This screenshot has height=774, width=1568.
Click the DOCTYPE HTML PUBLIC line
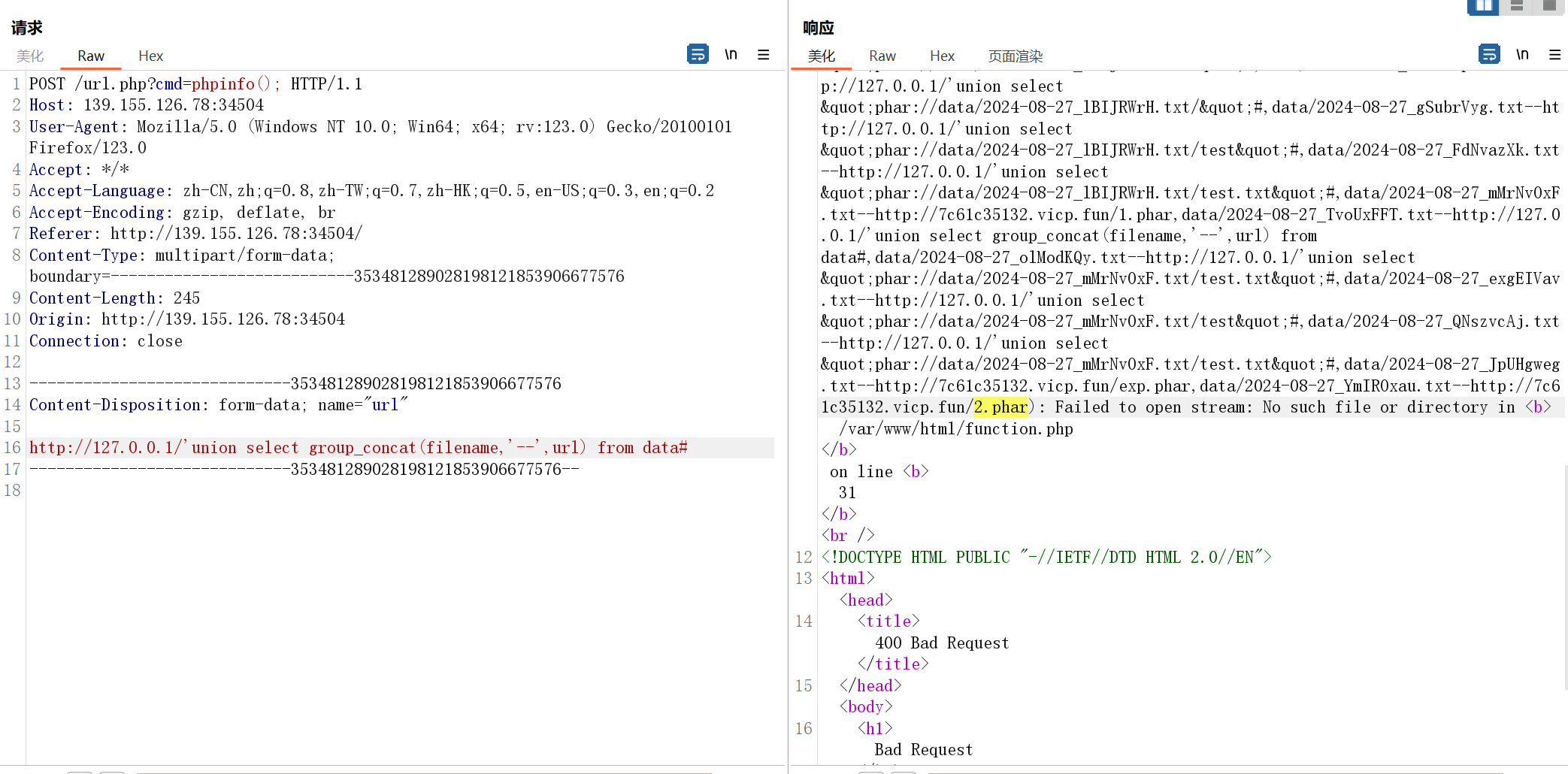1046,558
